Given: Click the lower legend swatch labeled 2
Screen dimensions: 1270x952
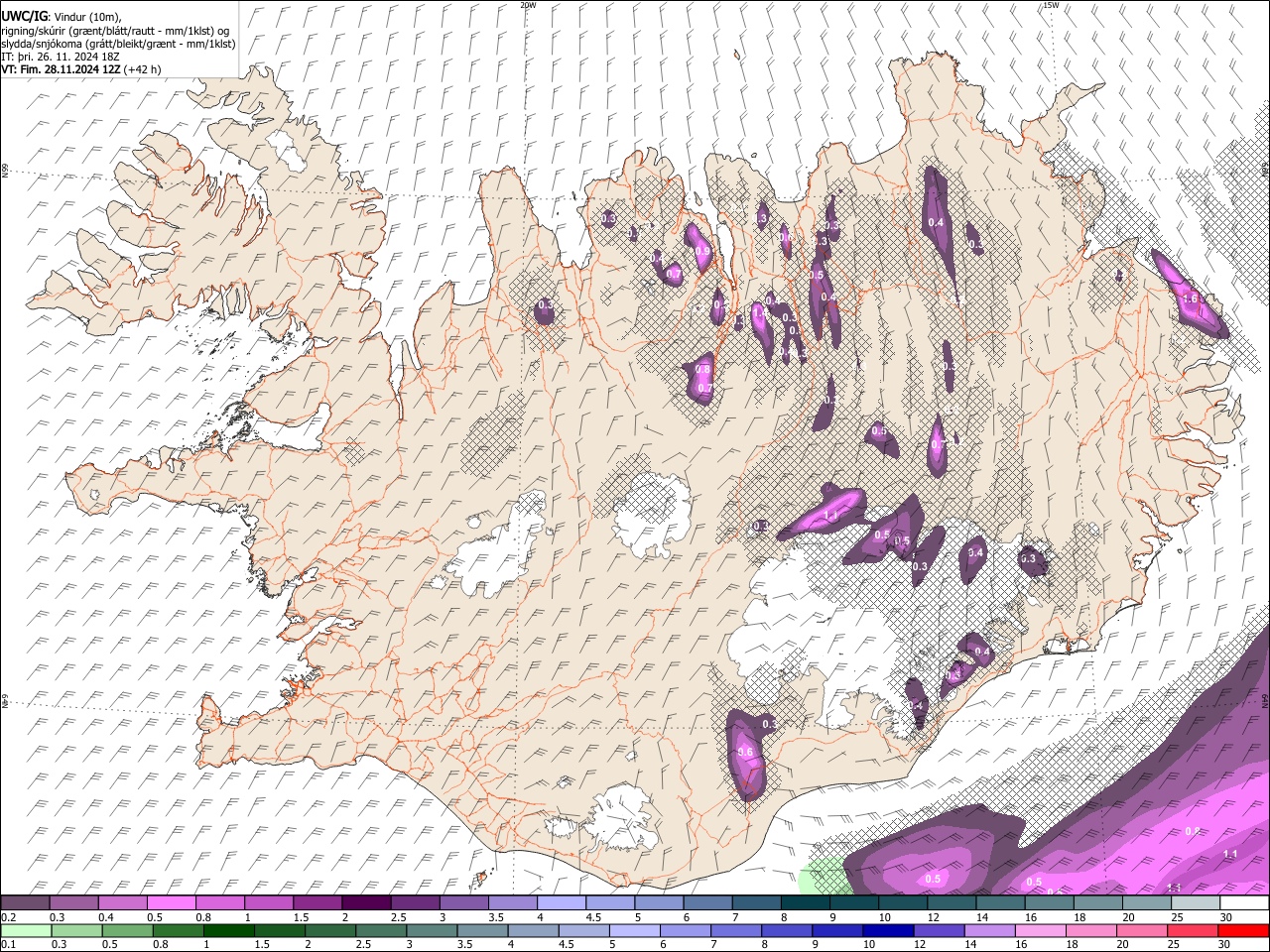Looking at the screenshot, I should [329, 930].
